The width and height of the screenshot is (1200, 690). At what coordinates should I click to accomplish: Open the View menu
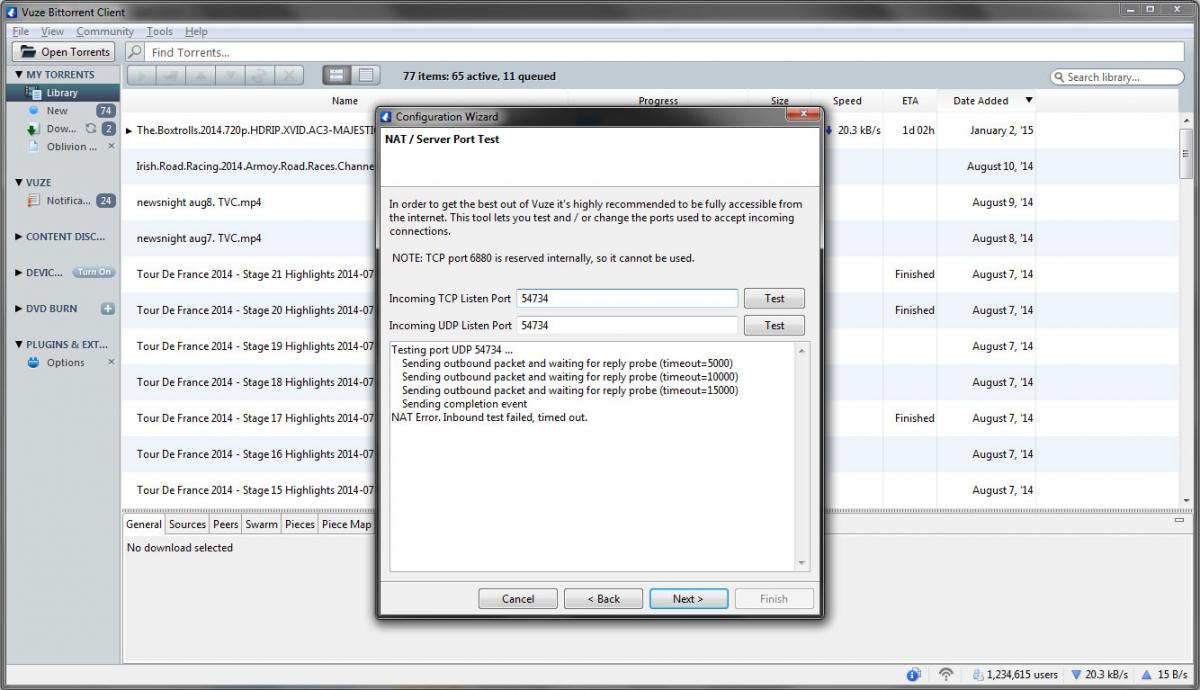tap(52, 32)
